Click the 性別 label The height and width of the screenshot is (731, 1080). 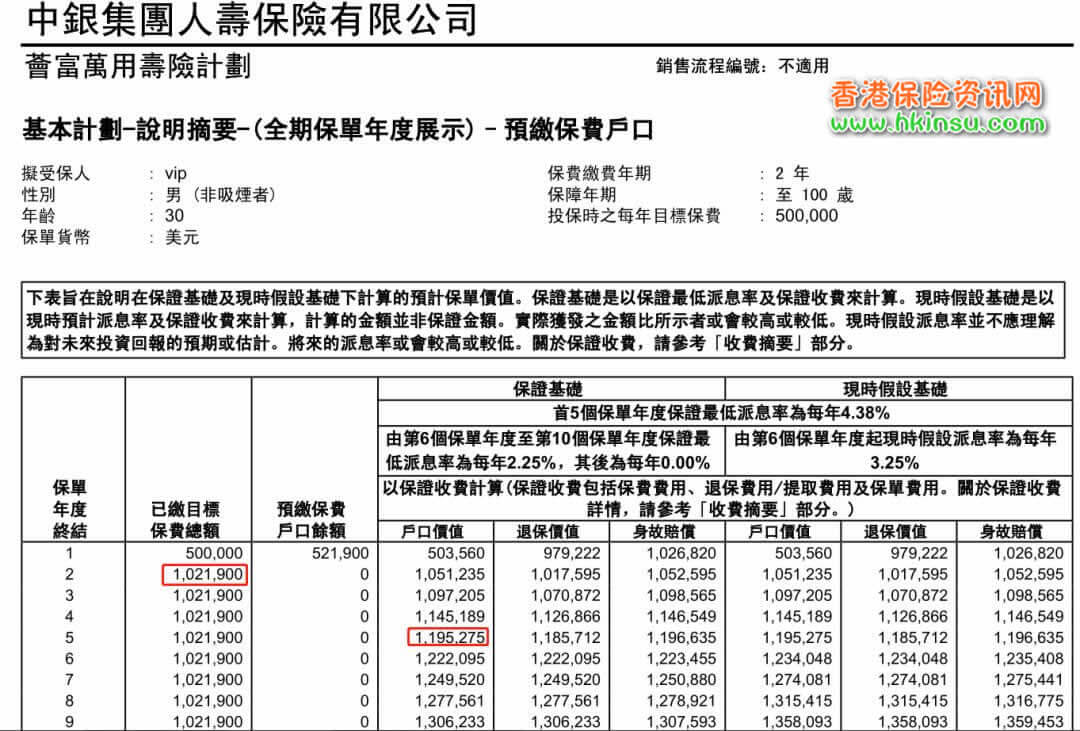click(x=38, y=194)
